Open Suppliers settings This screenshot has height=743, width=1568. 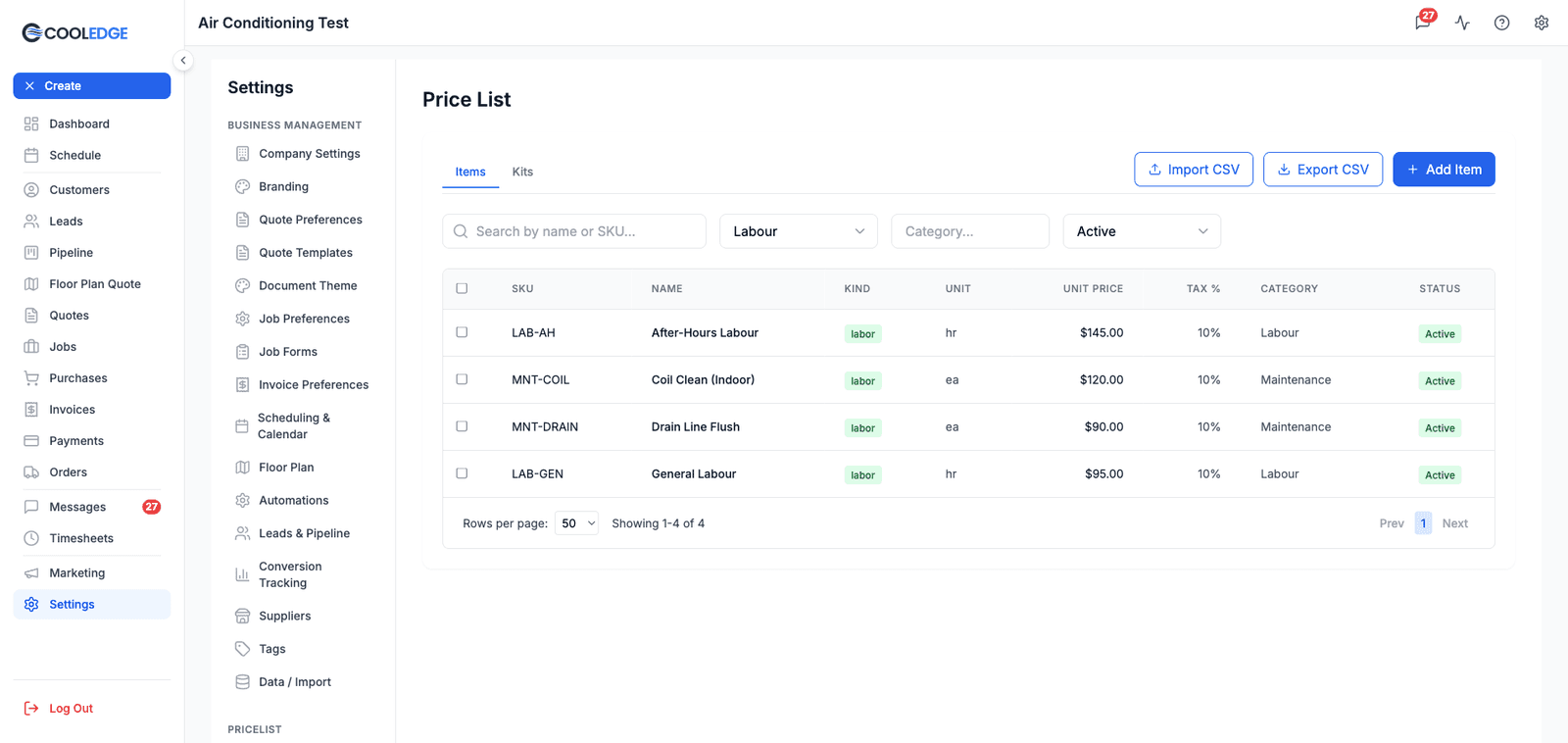pos(303,616)
